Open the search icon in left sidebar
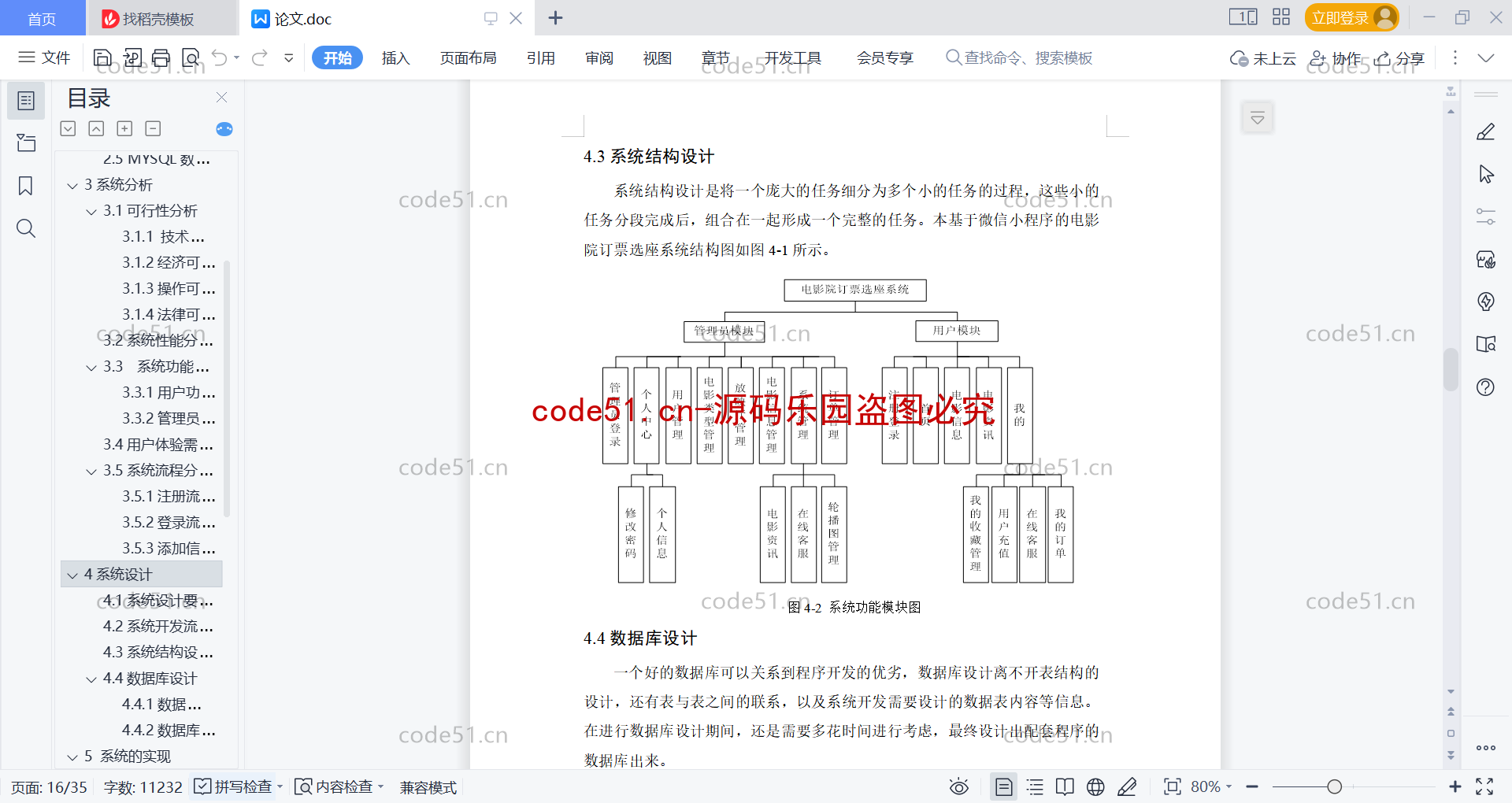Screen dimensions: 1512x803 click(26, 228)
